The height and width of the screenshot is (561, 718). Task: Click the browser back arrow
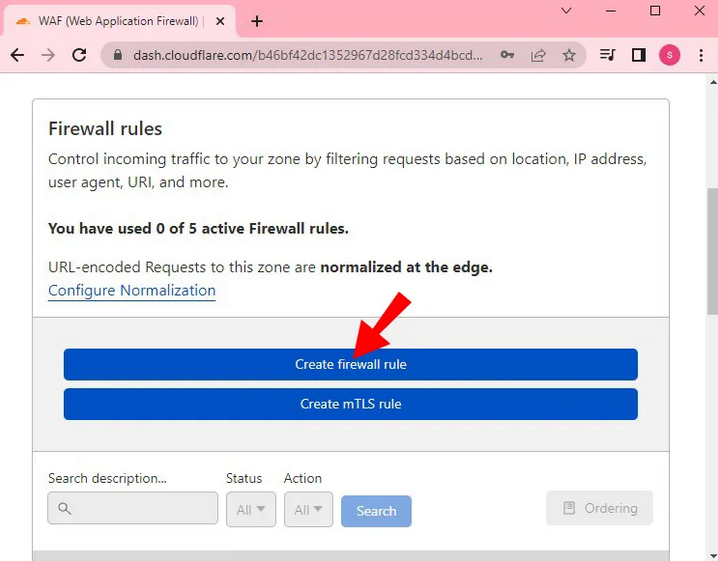pyautogui.click(x=17, y=56)
